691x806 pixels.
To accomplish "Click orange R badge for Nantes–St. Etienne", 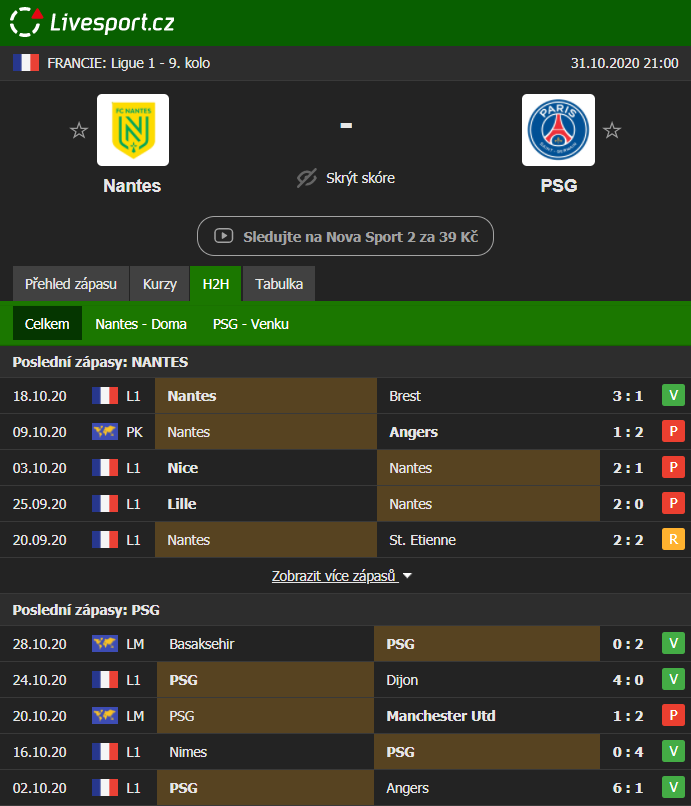I will click(x=673, y=540).
